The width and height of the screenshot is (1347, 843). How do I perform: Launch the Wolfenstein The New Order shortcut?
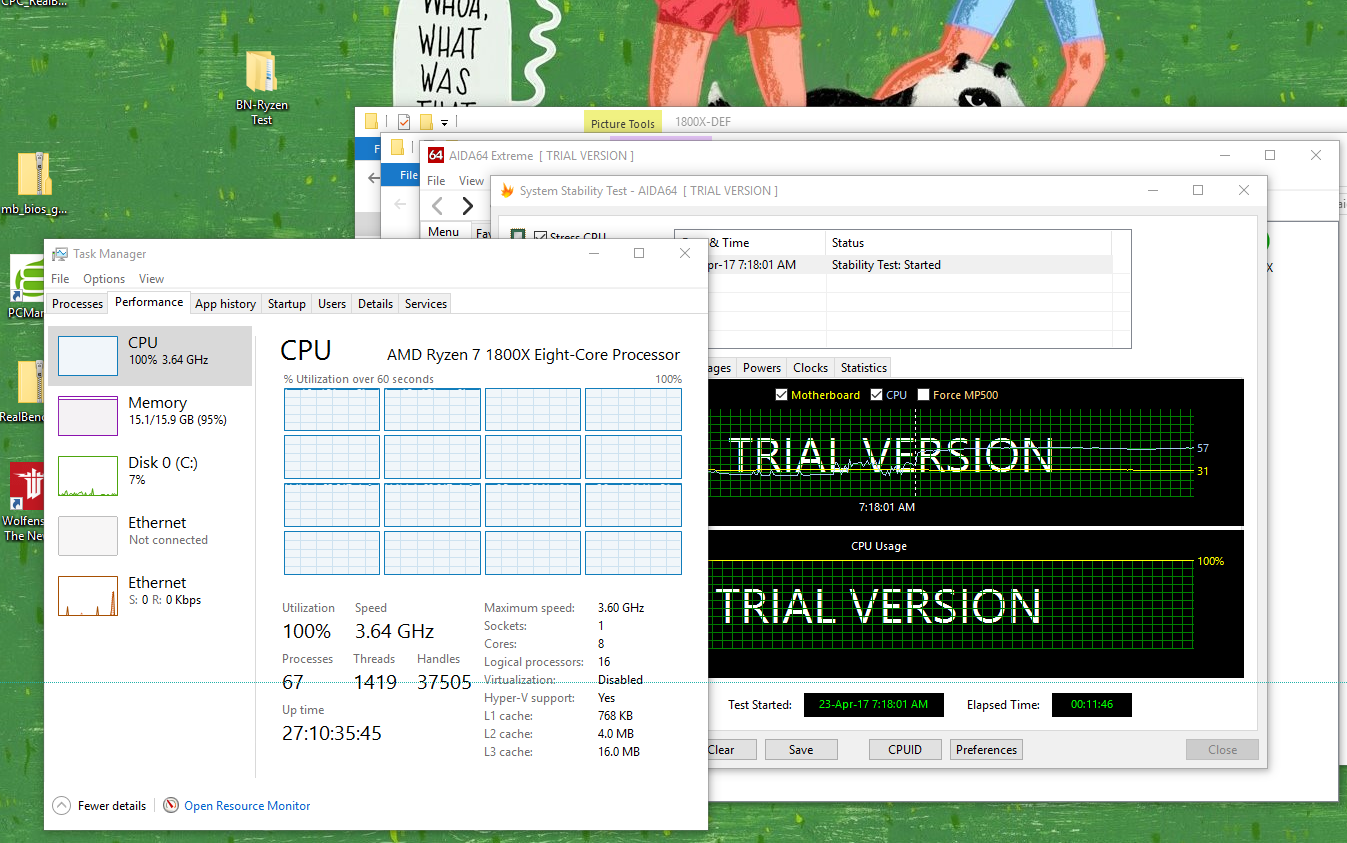[x=27, y=502]
